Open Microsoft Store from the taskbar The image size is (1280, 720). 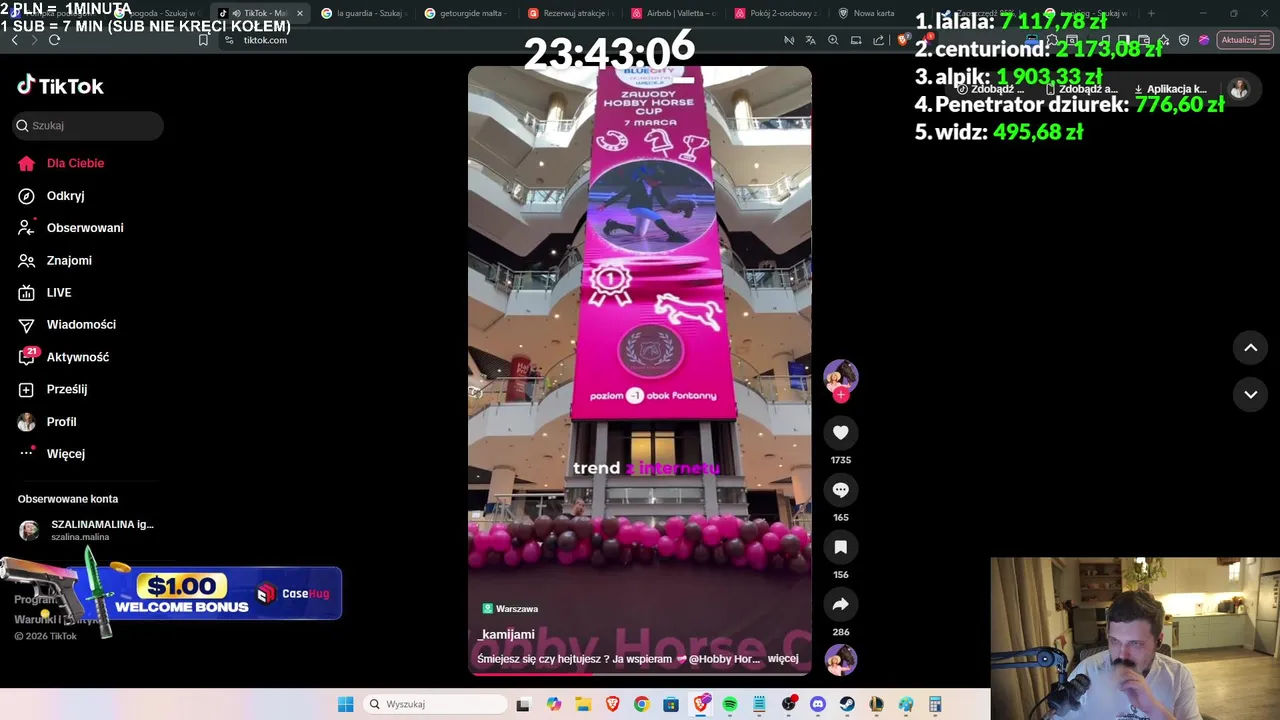point(671,704)
